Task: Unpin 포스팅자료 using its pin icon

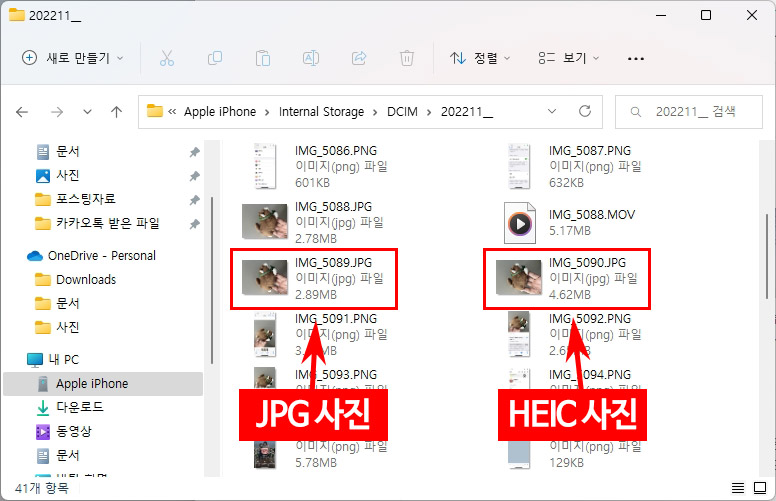Action: (194, 200)
